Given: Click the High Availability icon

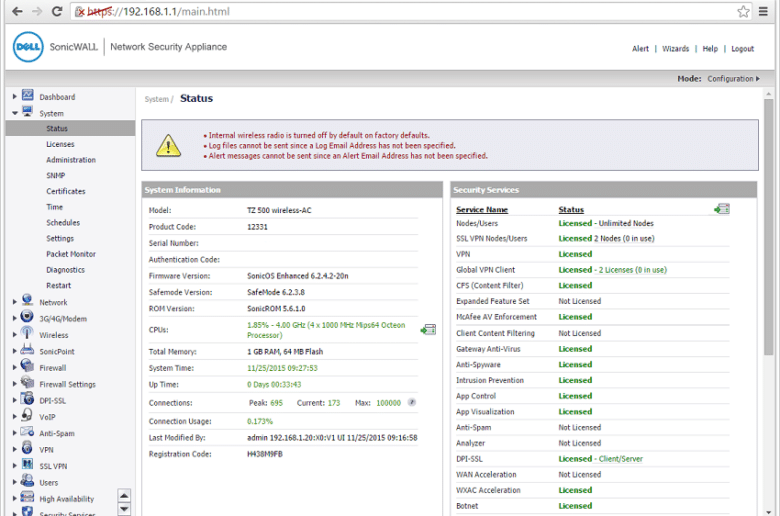Looking at the screenshot, I should tap(27, 497).
